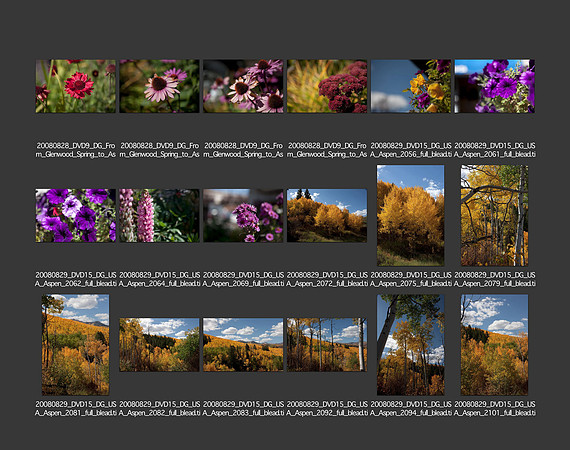Select the Aspen_2081 vertical hillside thumbnail
The height and width of the screenshot is (450, 570).
click(75, 345)
